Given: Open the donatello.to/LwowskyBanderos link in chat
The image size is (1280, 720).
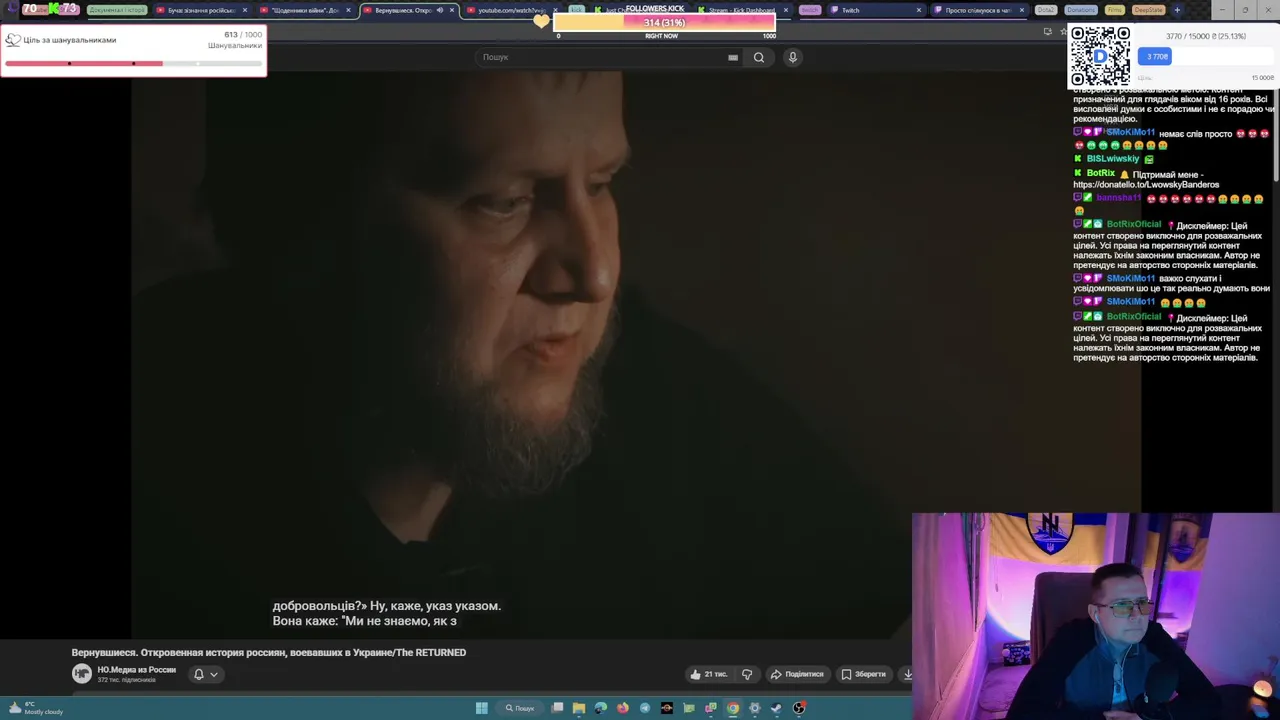Looking at the screenshot, I should point(1146,185).
